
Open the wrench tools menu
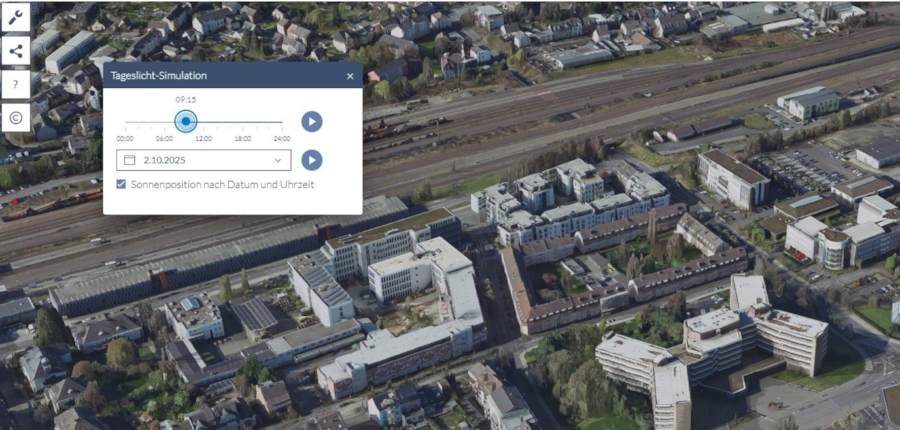pyautogui.click(x=15, y=16)
